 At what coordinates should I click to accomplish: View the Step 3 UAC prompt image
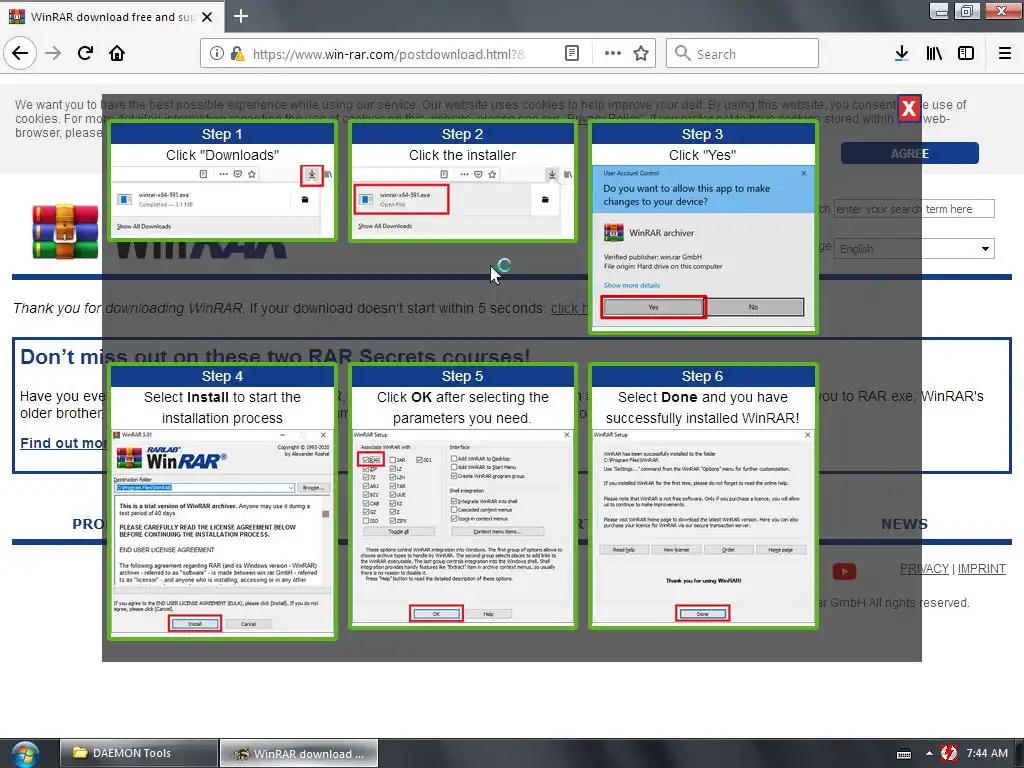(x=703, y=227)
